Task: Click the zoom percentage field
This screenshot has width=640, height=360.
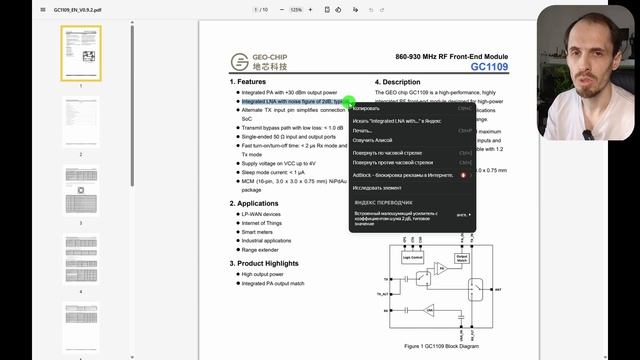Action: pos(296,9)
